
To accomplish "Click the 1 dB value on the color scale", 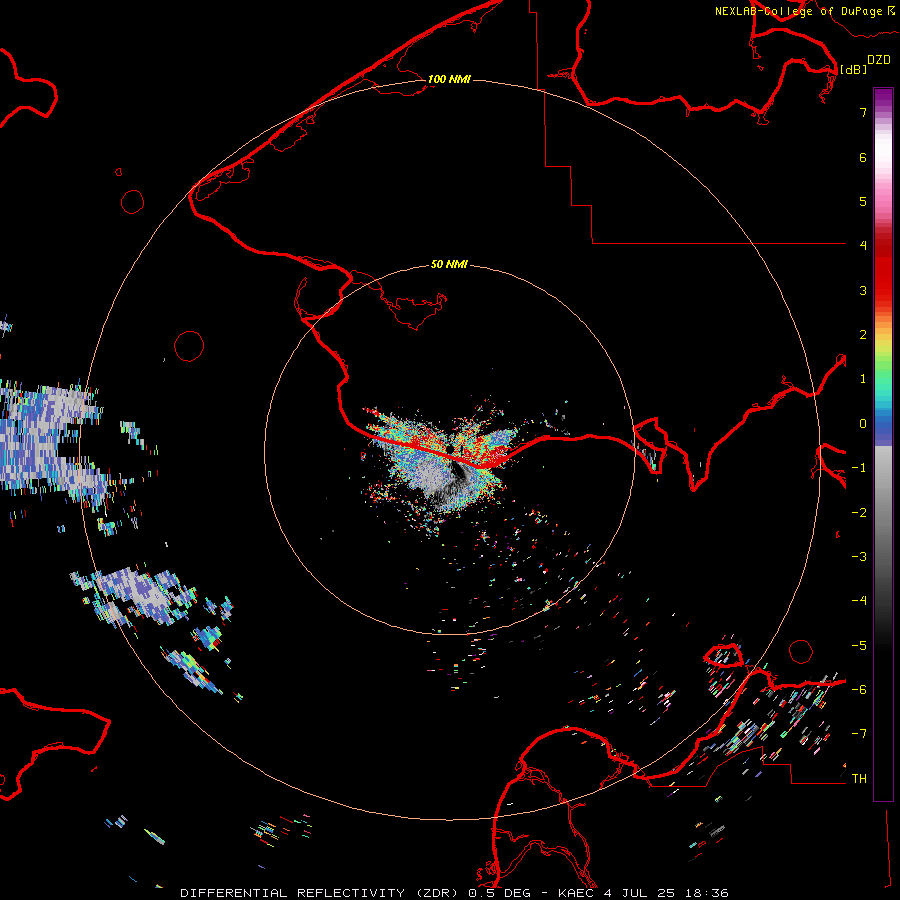I will pos(863,379).
